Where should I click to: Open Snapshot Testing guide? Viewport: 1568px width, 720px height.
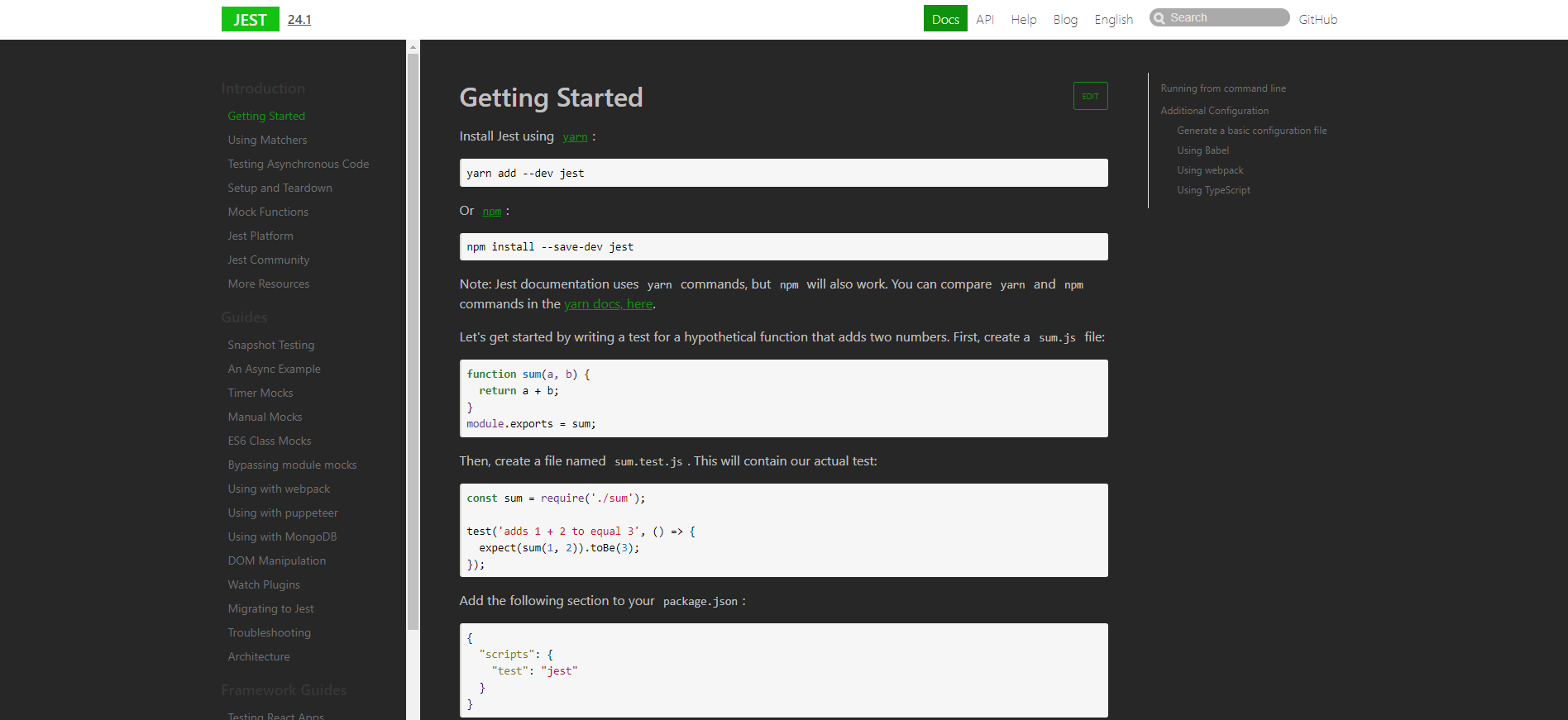[271, 345]
